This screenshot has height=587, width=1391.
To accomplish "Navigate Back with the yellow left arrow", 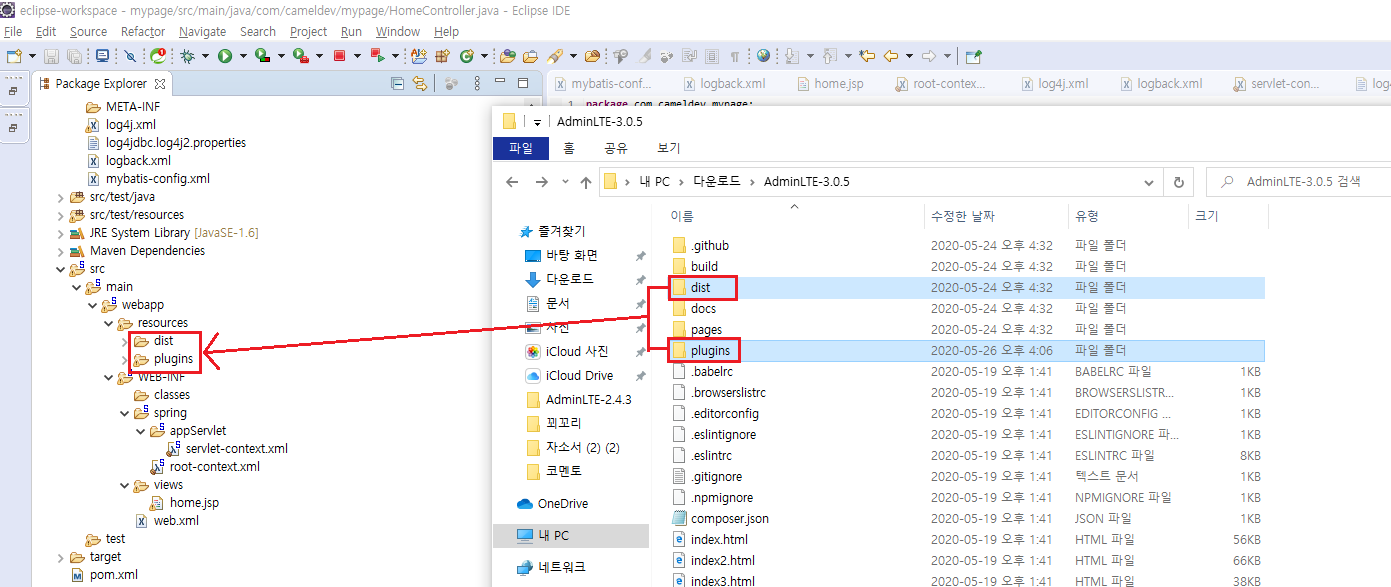I will 891,56.
